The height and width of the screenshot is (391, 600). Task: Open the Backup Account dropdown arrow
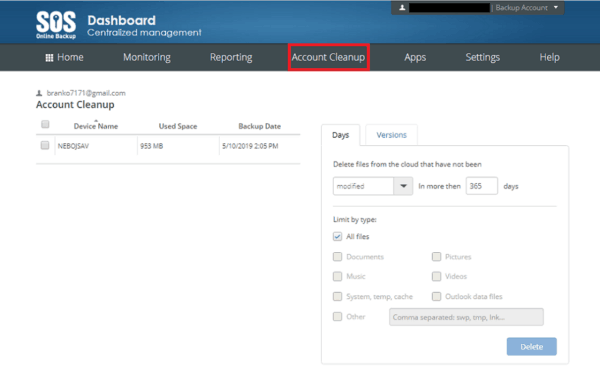click(x=556, y=7)
